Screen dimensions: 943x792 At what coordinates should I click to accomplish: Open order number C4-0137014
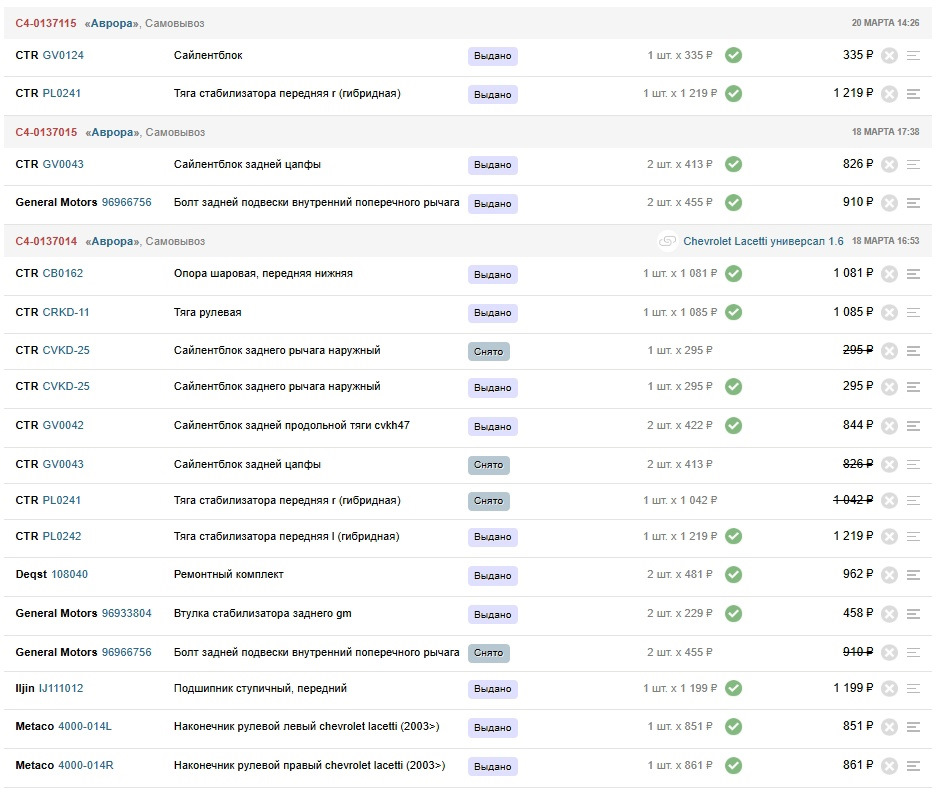pos(46,241)
